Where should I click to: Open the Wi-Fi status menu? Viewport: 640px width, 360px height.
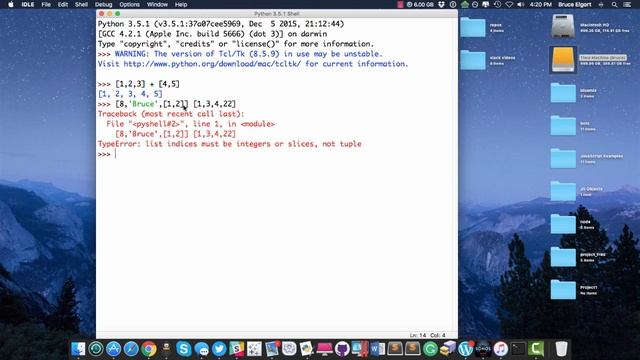point(509,4)
